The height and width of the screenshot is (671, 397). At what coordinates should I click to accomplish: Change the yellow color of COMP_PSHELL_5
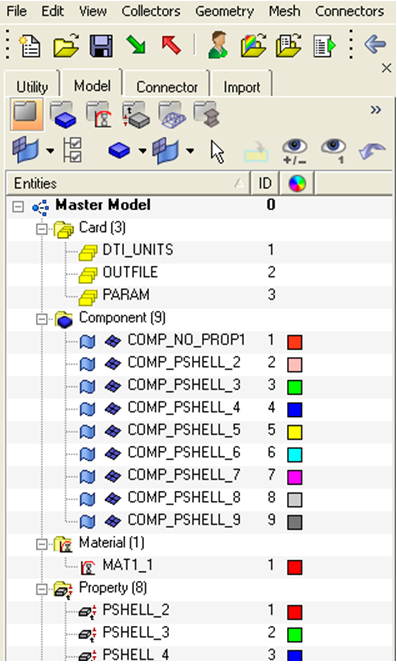(295, 432)
